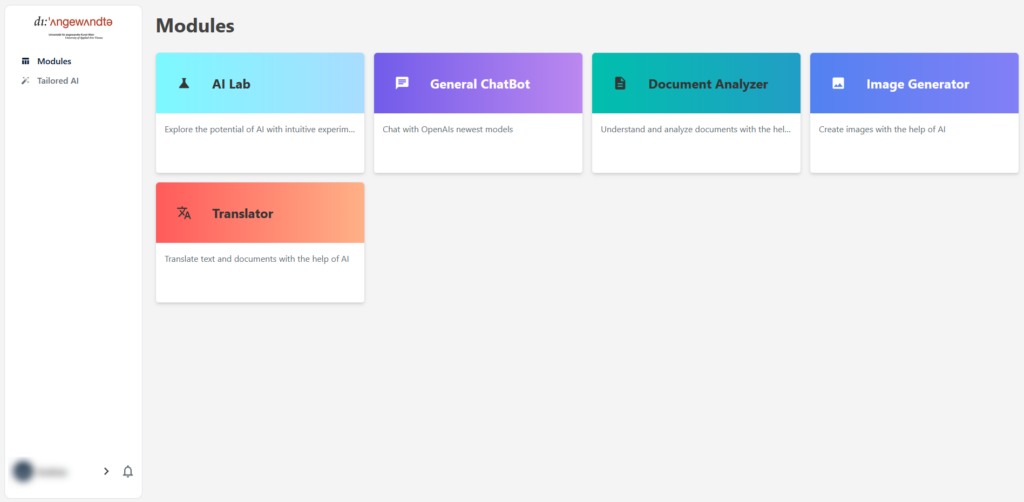Click the language icon on Translator card

184,213
